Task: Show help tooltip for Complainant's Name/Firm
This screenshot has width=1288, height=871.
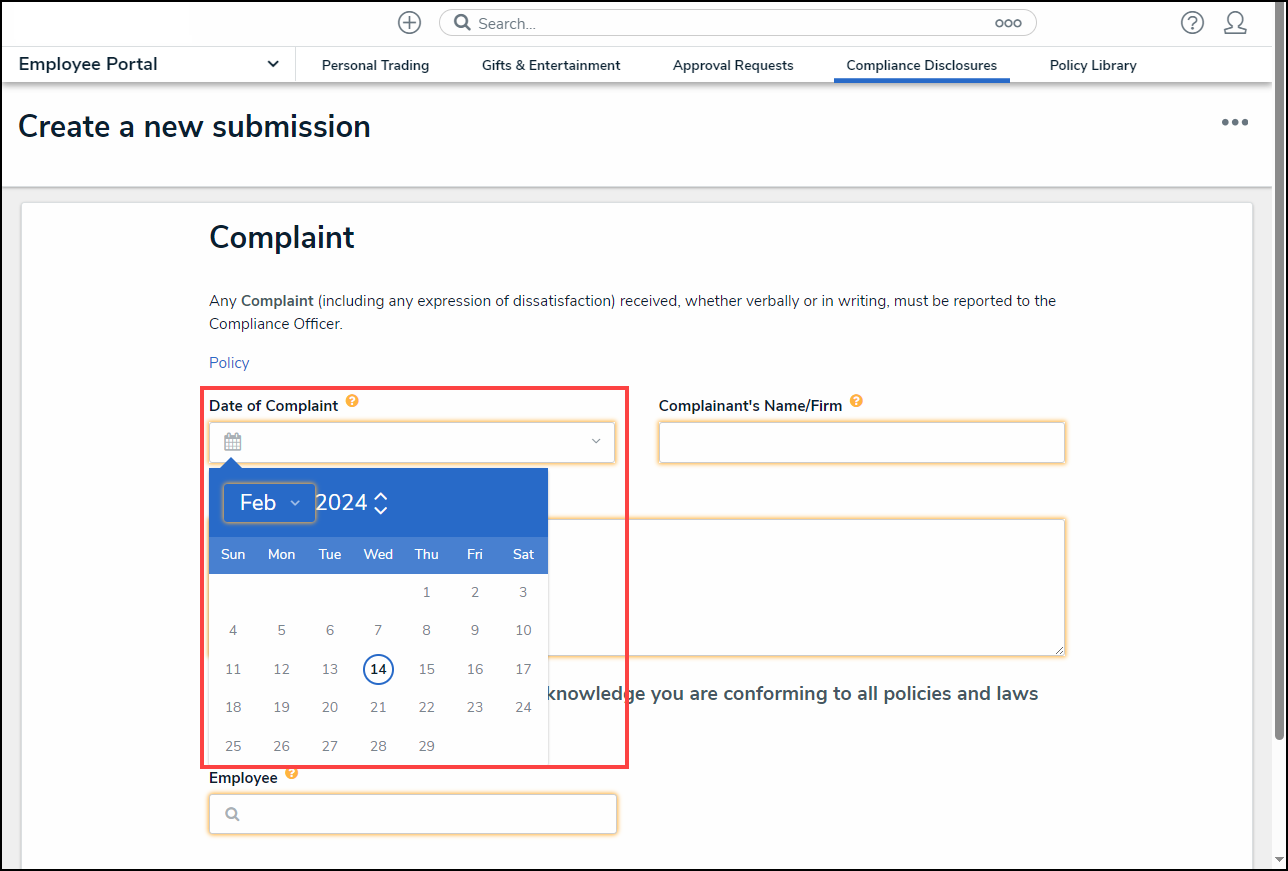Action: tap(856, 402)
